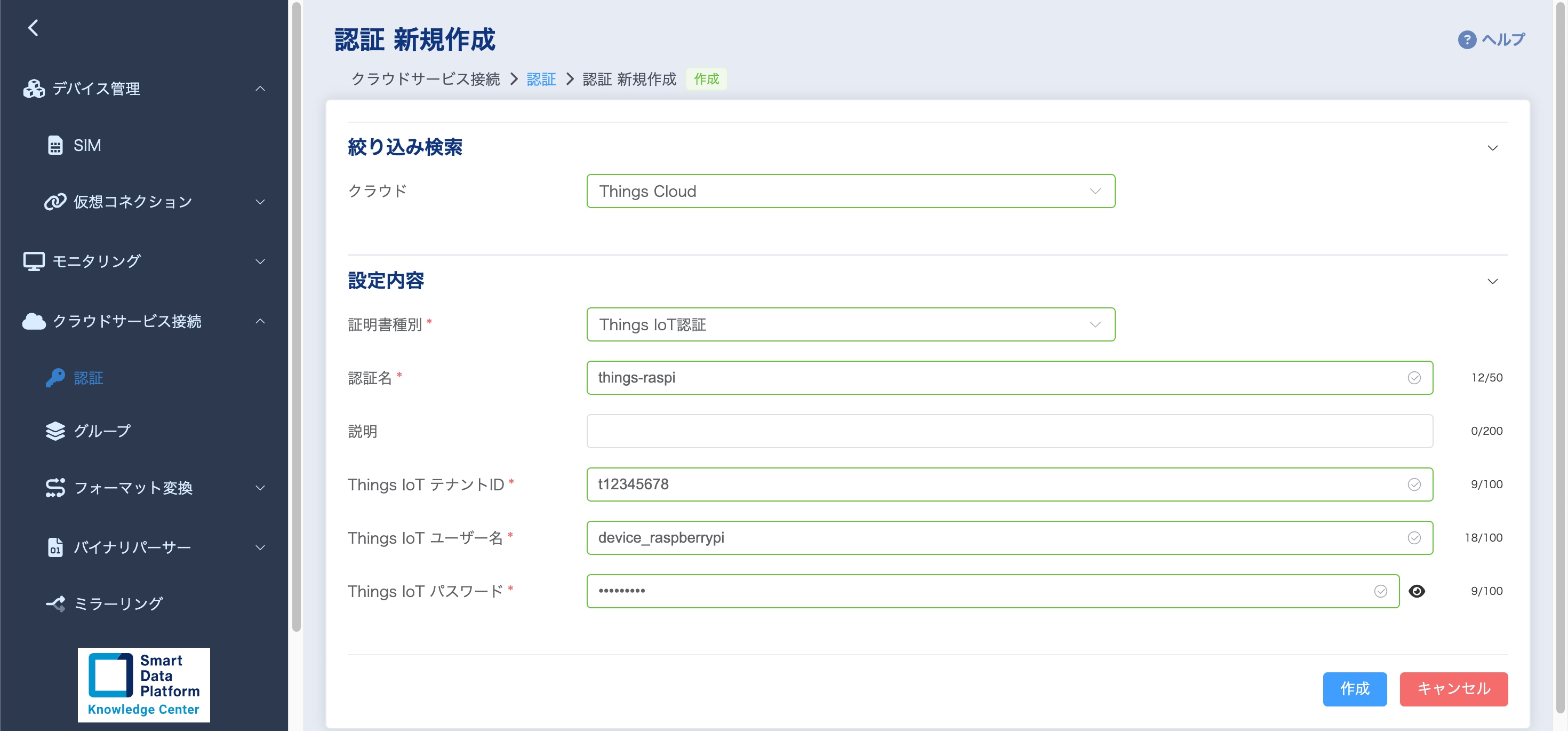Collapse デバイス管理 menu chevron
Image resolution: width=1568 pixels, height=731 pixels.
pos(260,89)
